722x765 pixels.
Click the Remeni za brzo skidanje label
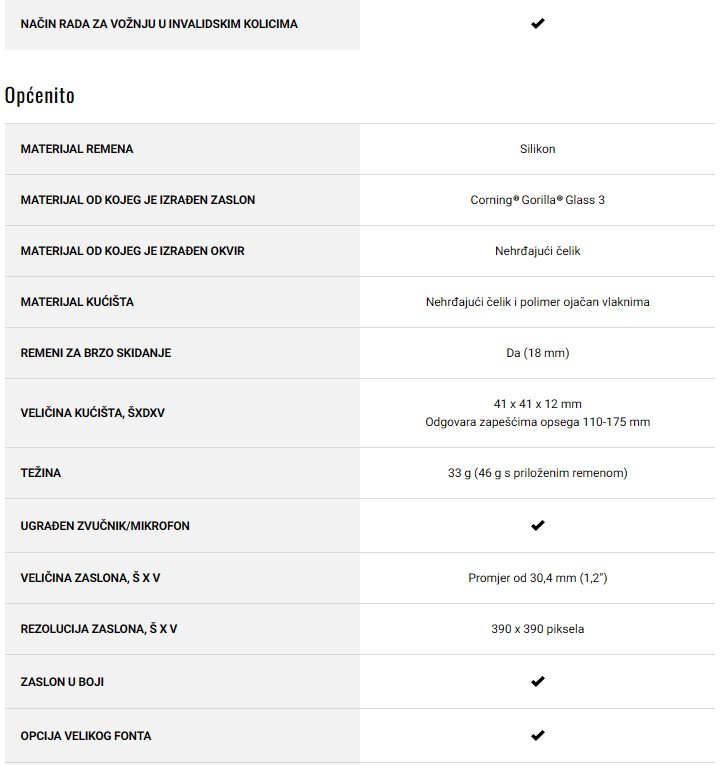point(95,353)
